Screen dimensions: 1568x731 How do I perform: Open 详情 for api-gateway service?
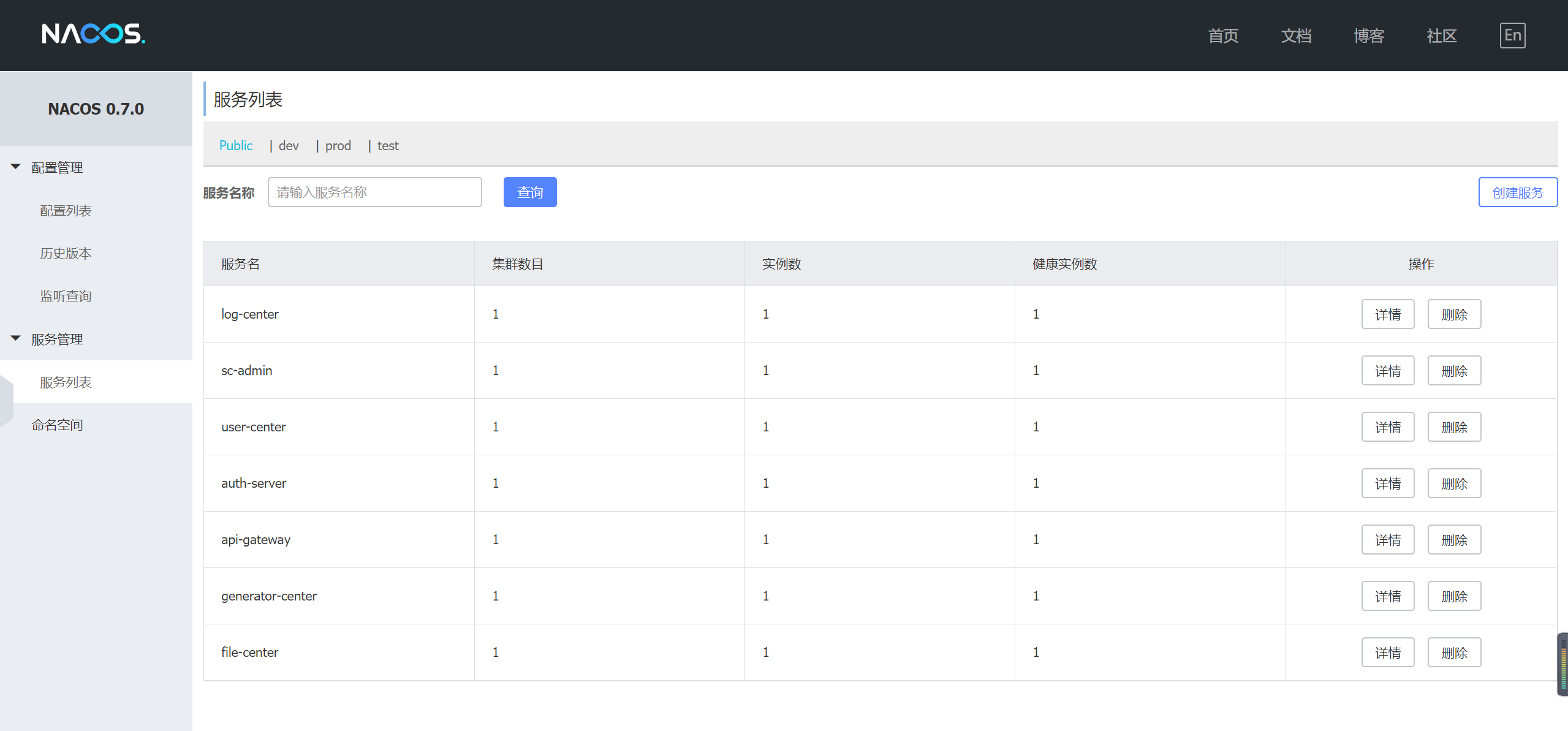click(1387, 540)
